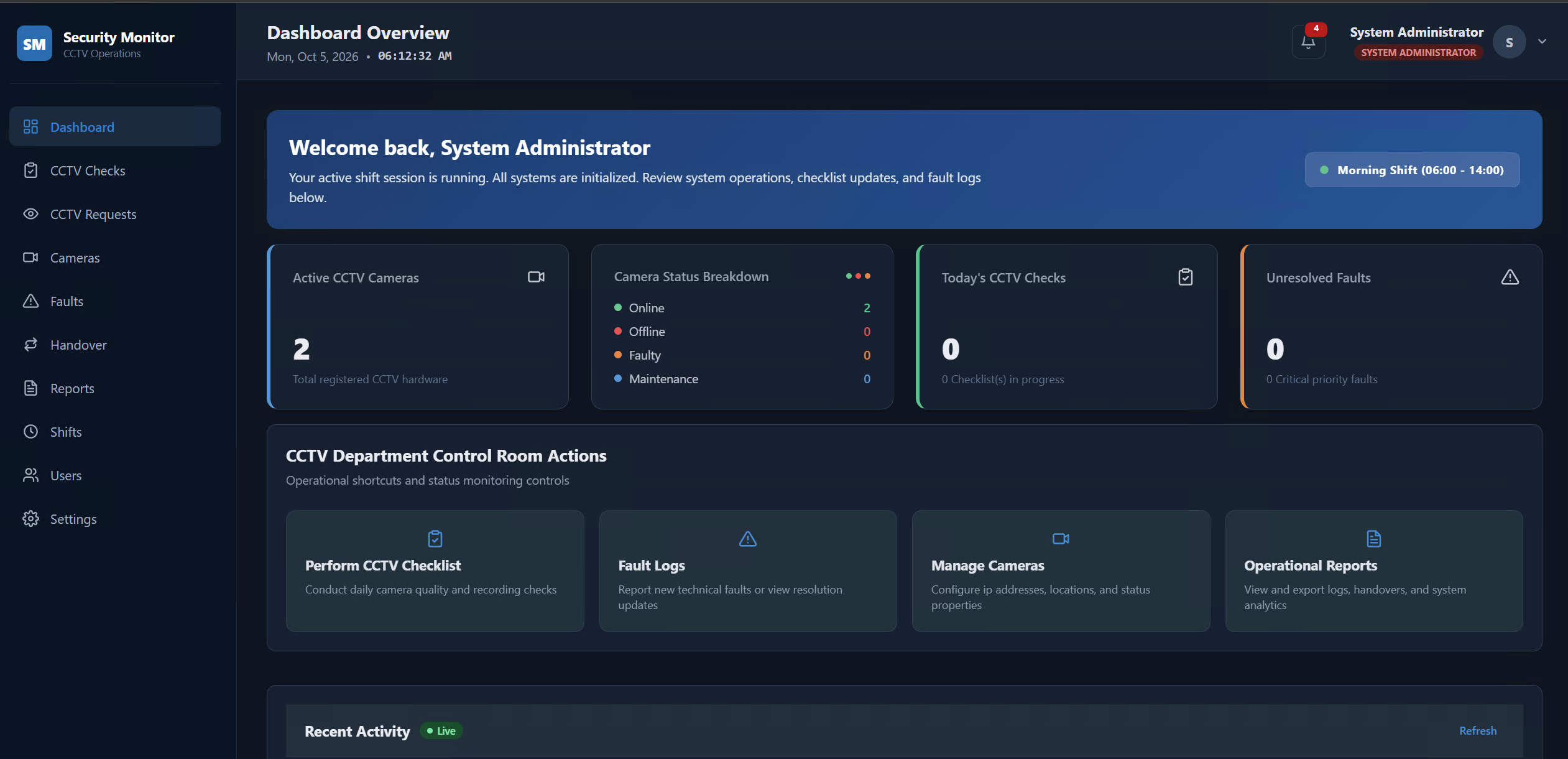The width and height of the screenshot is (1568, 759).
Task: Click the Maintenance status row
Action: pyautogui.click(x=742, y=379)
